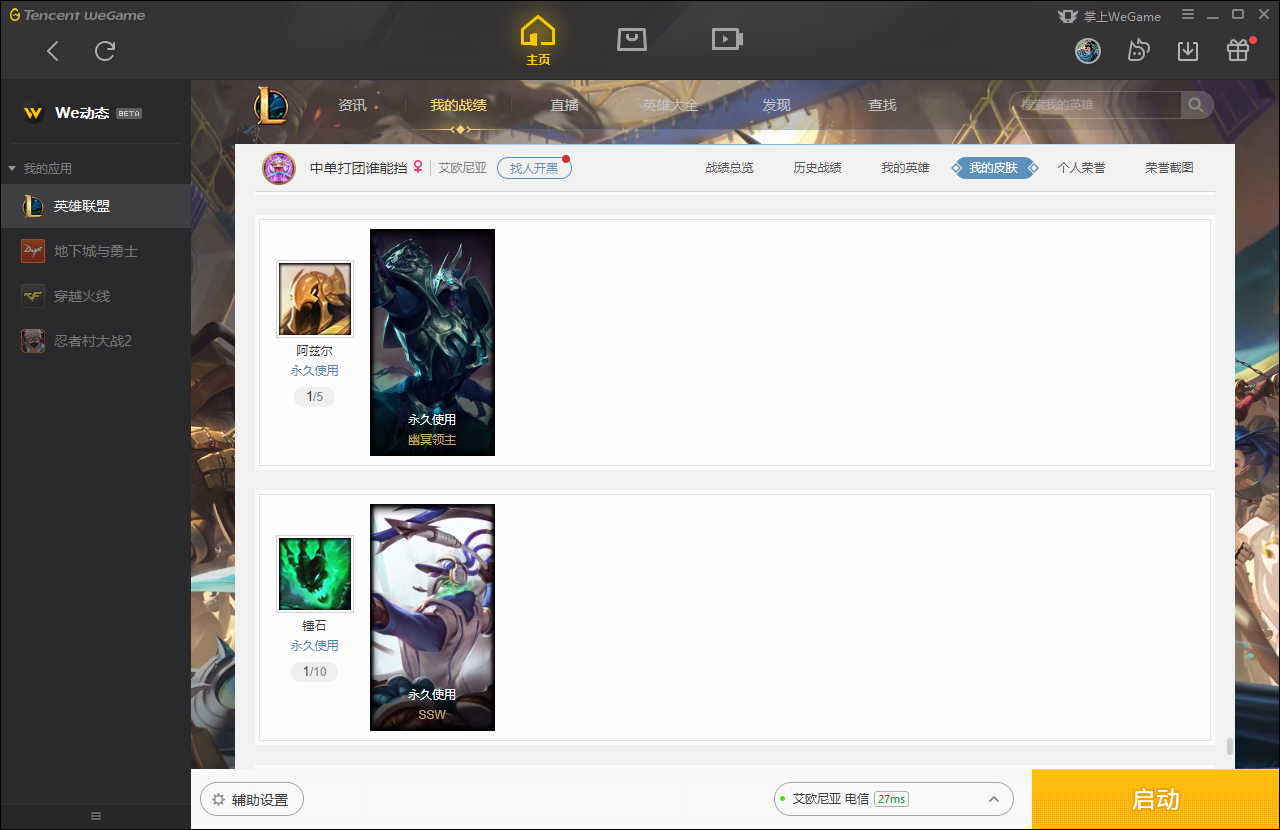Image resolution: width=1280 pixels, height=830 pixels.
Task: Click the summoner profile avatar
Action: tap(279, 168)
